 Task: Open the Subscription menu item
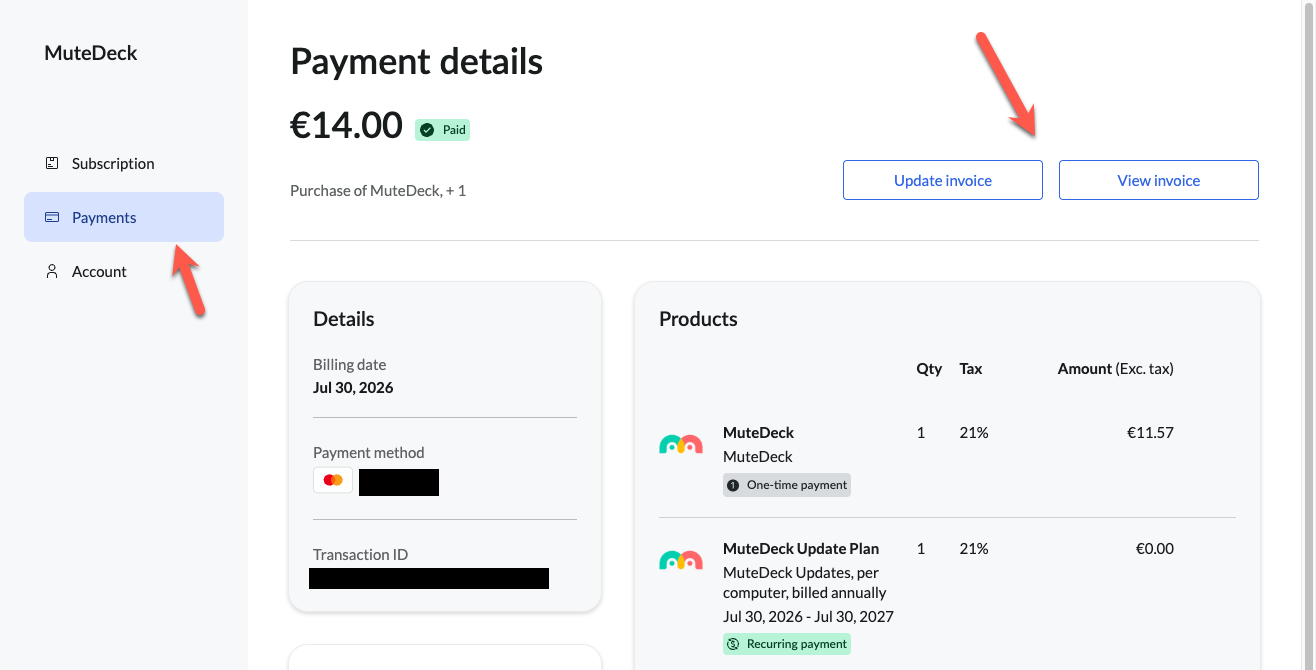coord(124,163)
